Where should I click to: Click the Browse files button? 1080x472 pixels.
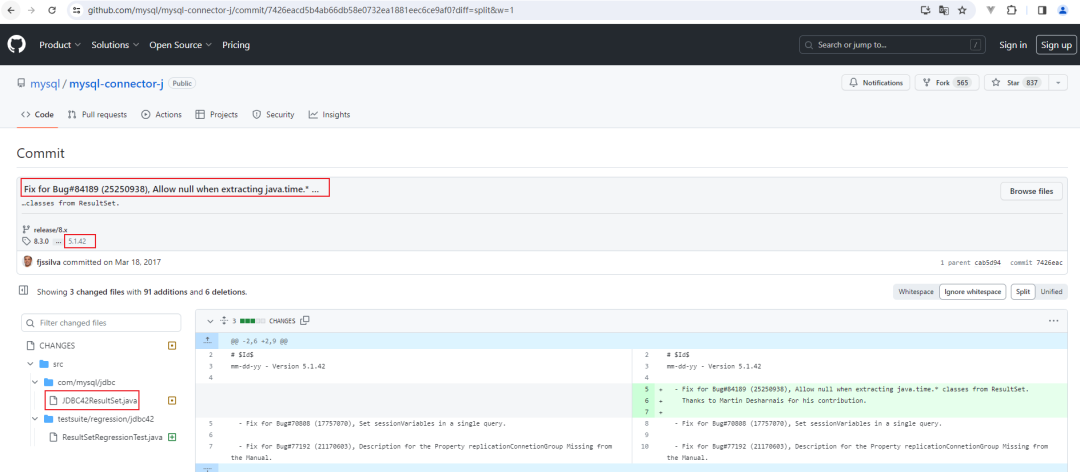tap(1031, 191)
